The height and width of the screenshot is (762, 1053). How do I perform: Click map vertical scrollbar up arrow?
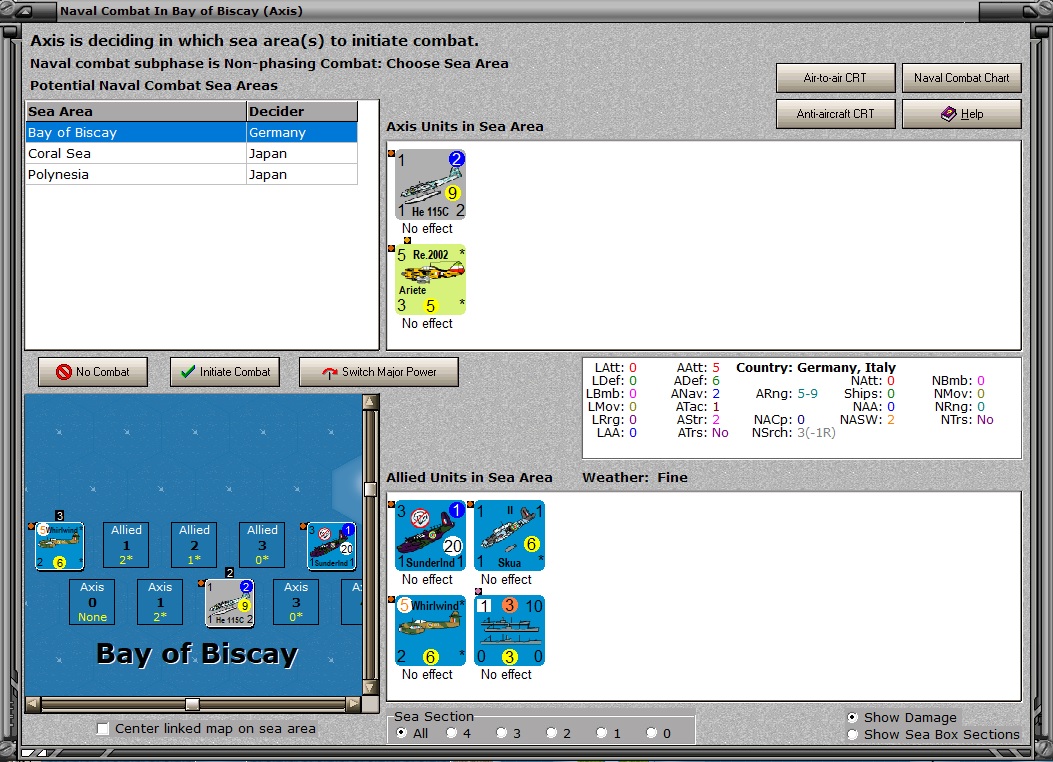(370, 401)
